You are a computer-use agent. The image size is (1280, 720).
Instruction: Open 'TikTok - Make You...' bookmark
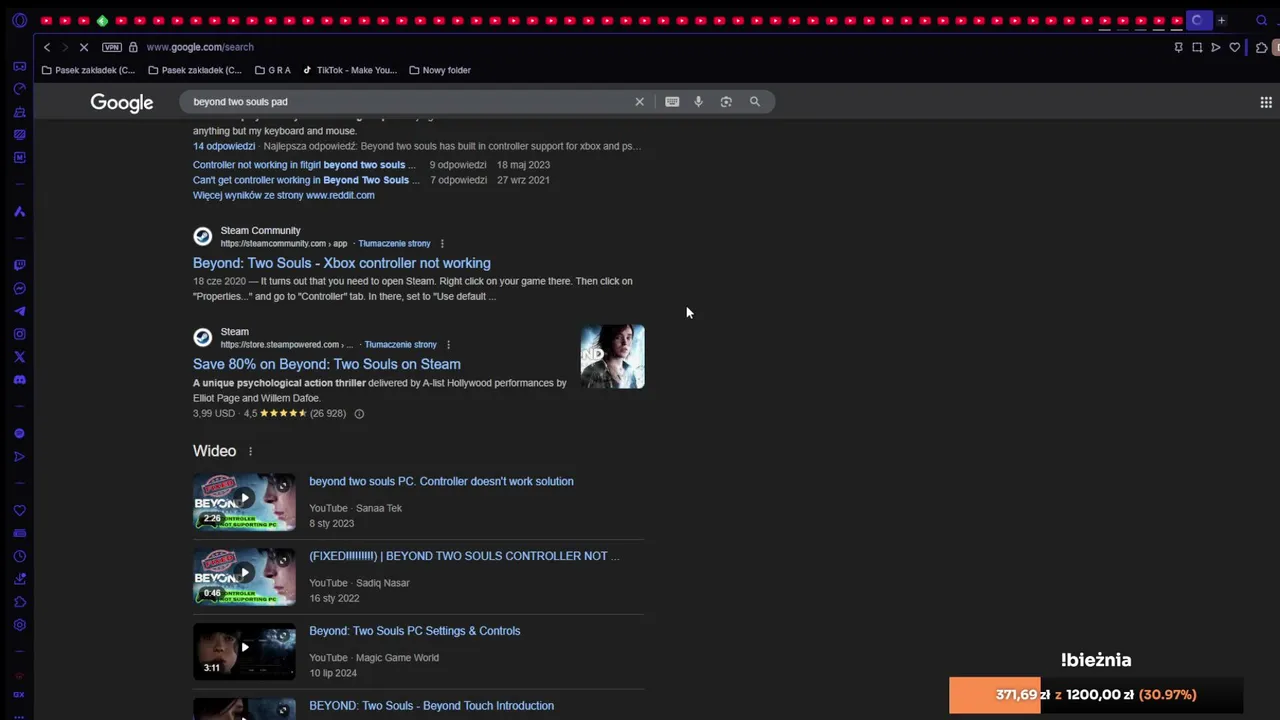coord(349,70)
